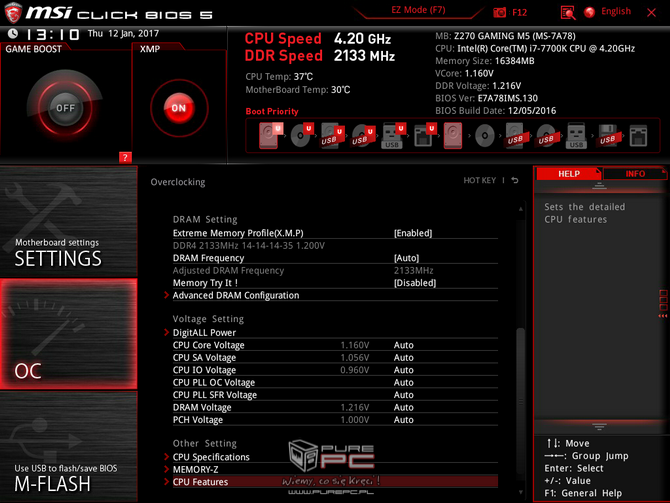
Task: Select UEFI USB hard disk boot icon
Action: tap(332, 135)
